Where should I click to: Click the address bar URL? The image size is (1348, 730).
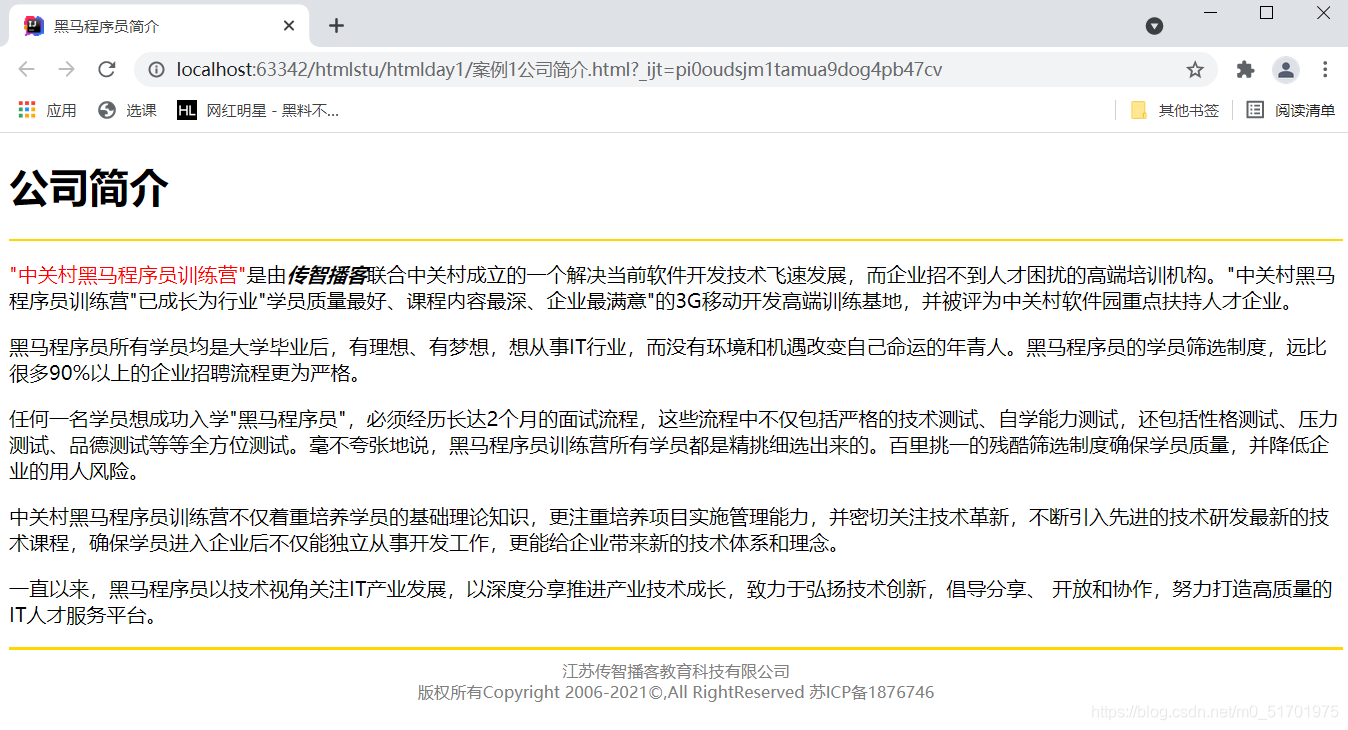[x=559, y=70]
